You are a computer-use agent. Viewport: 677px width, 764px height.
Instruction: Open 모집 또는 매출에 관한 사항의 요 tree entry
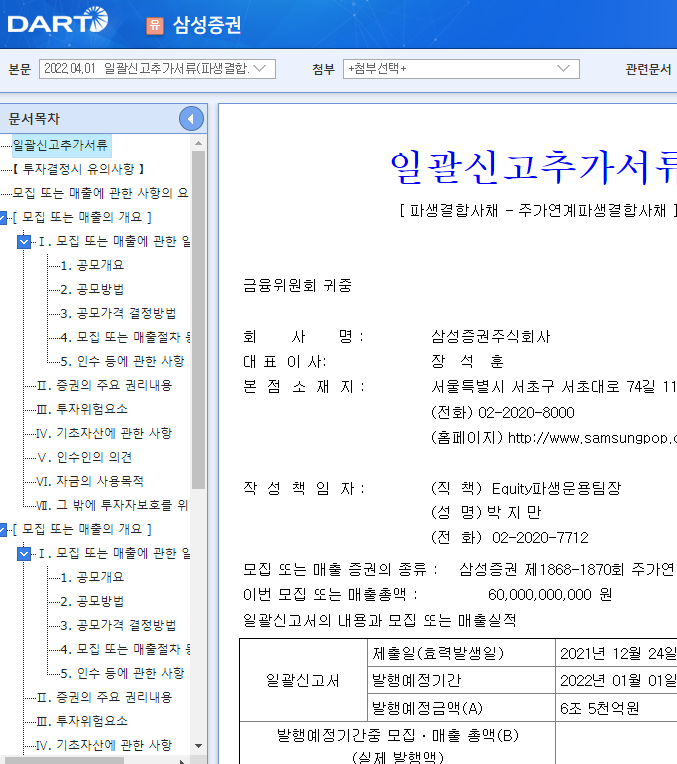click(x=100, y=193)
